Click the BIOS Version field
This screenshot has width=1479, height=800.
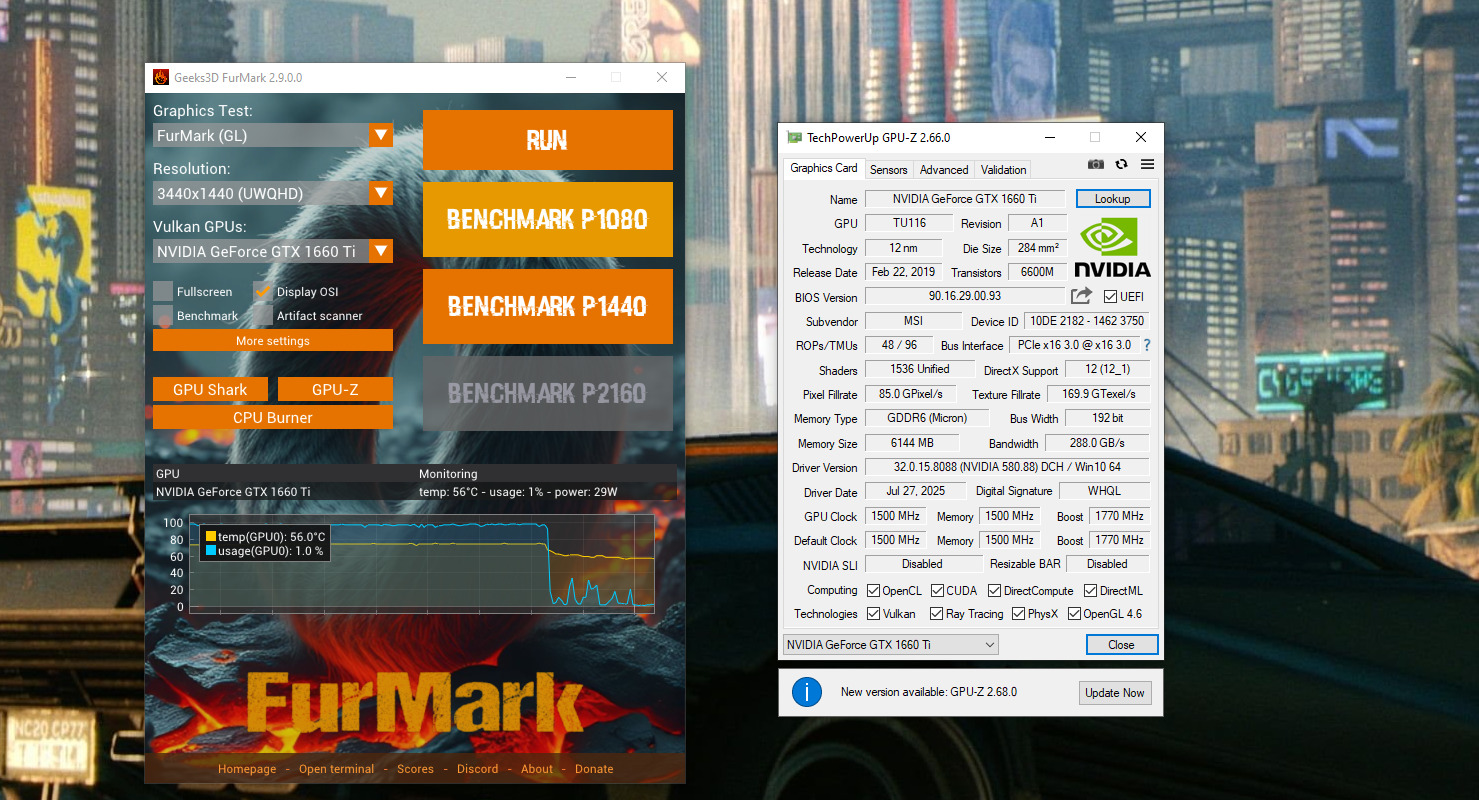[x=965, y=296]
